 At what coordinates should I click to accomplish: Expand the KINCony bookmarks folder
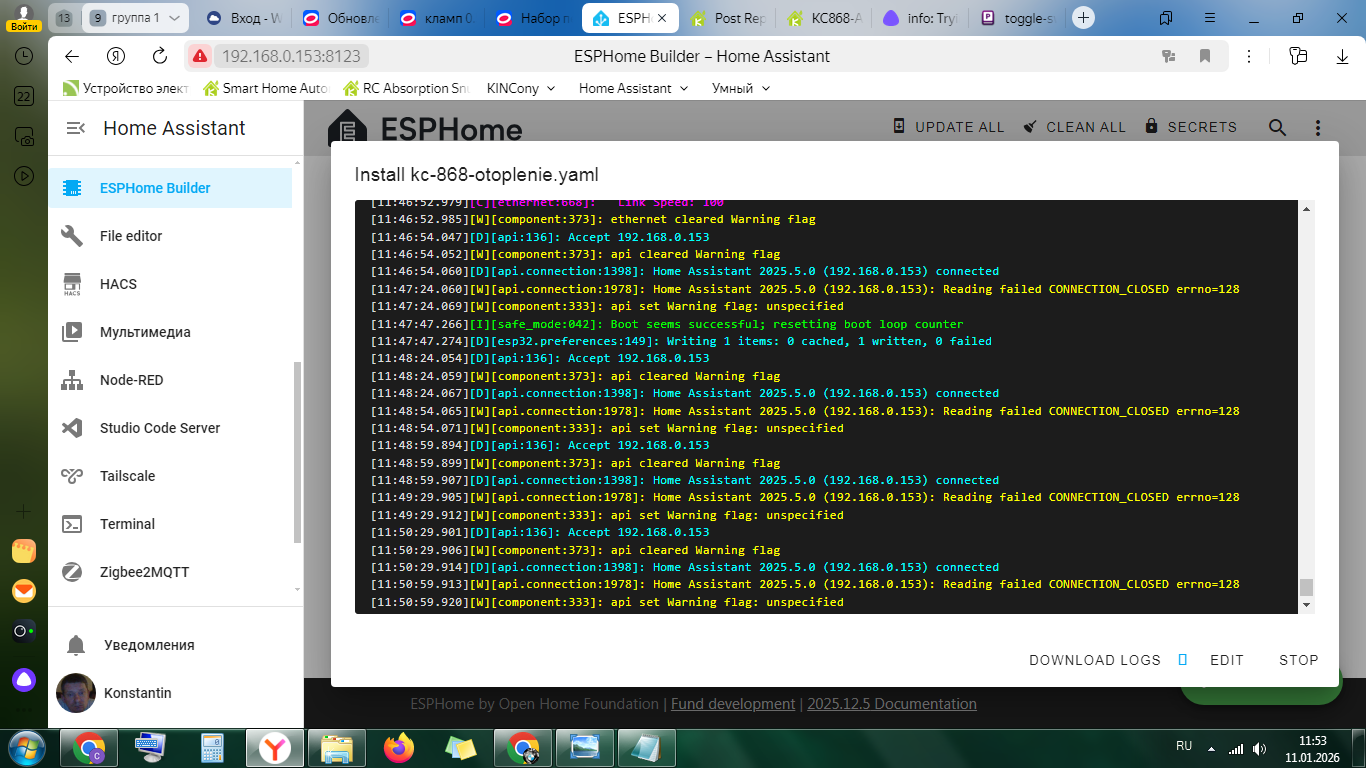coord(520,88)
